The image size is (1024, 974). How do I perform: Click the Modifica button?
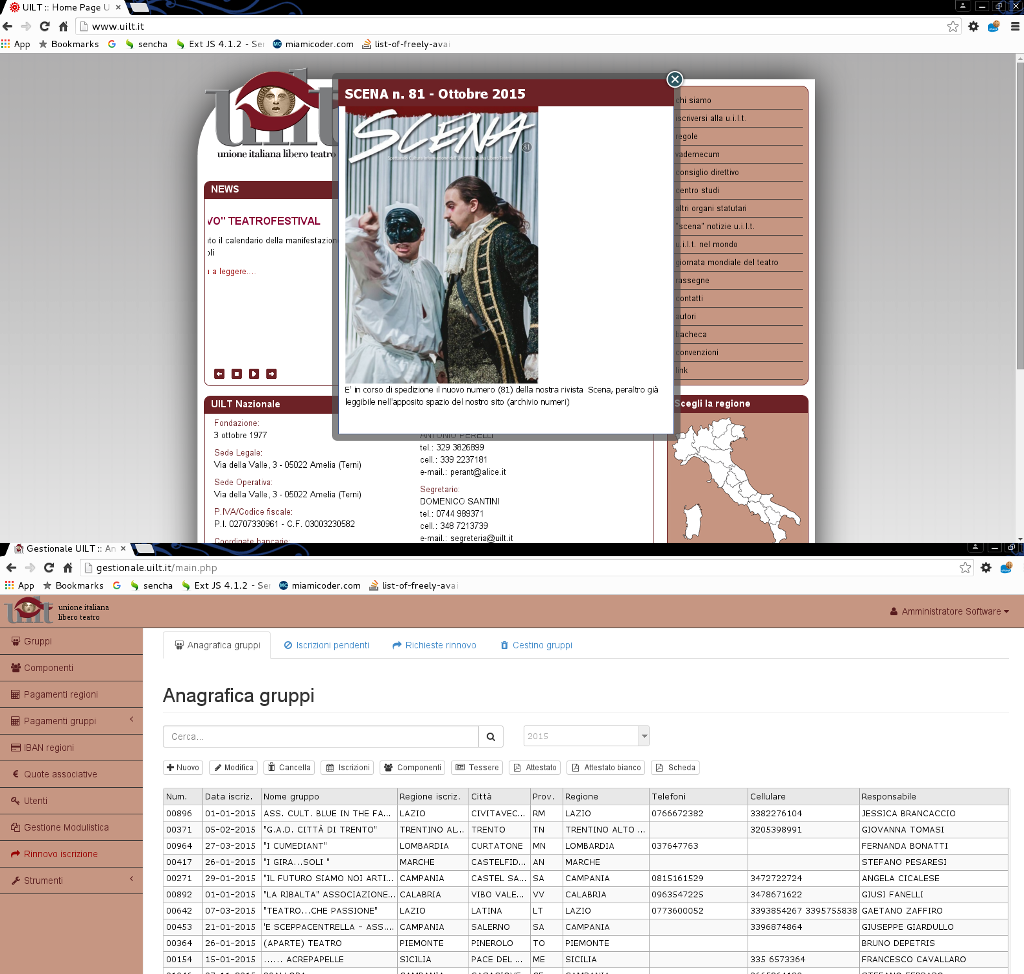tap(234, 768)
